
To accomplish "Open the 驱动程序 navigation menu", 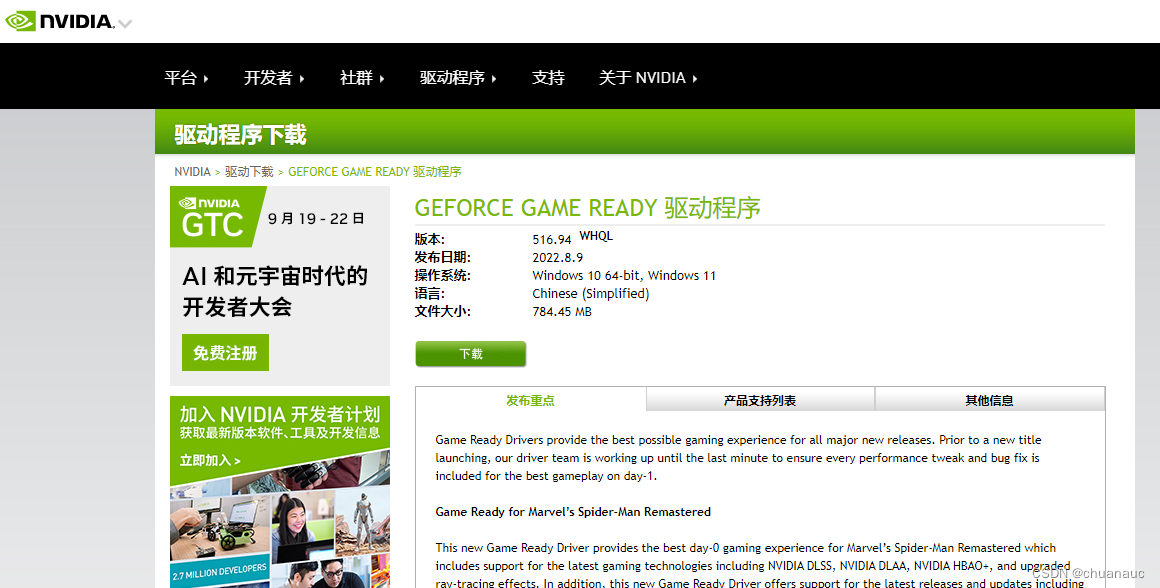I will coord(458,78).
